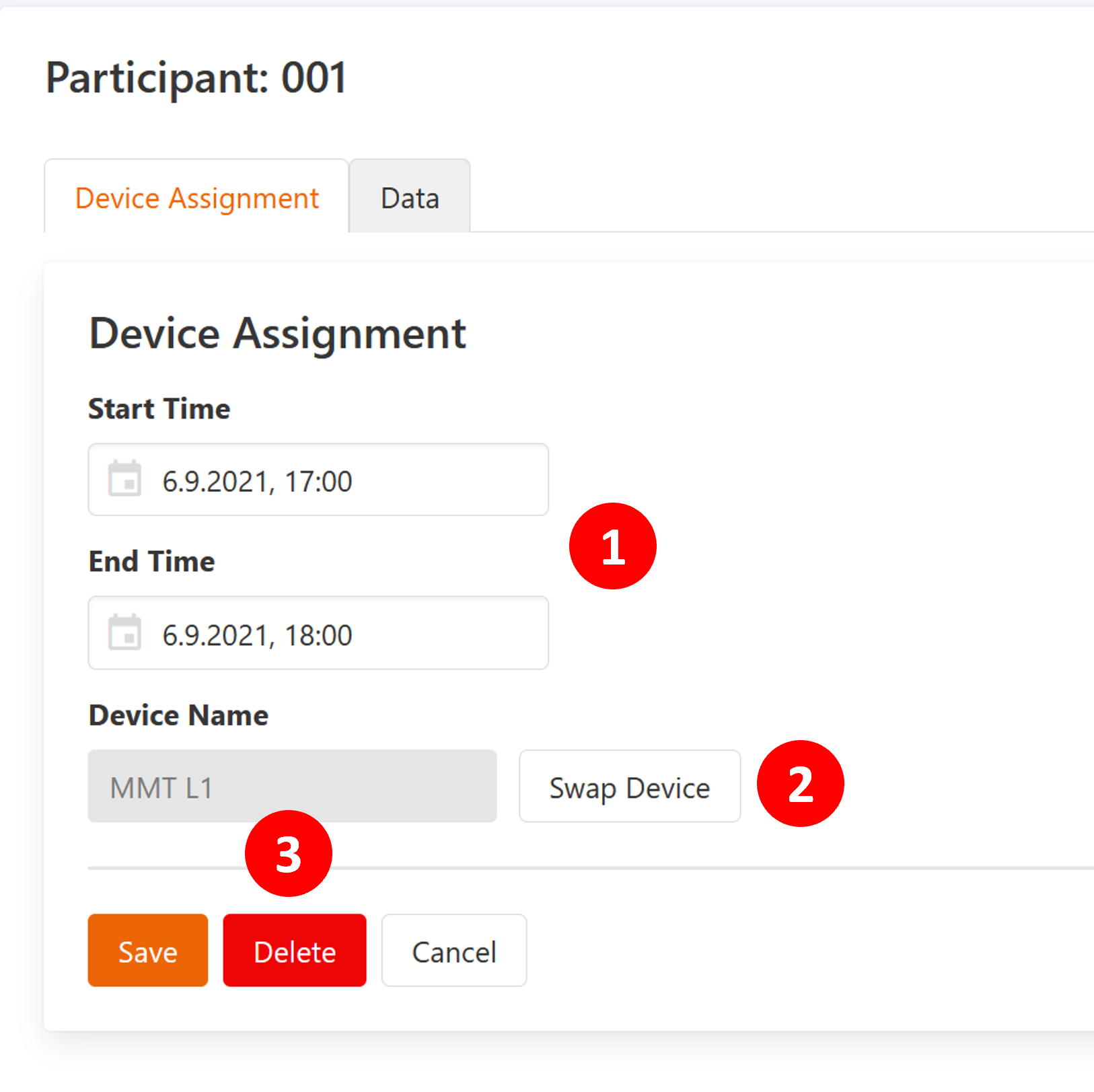The image size is (1094, 1092).
Task: Save the device assignment
Action: [147, 951]
